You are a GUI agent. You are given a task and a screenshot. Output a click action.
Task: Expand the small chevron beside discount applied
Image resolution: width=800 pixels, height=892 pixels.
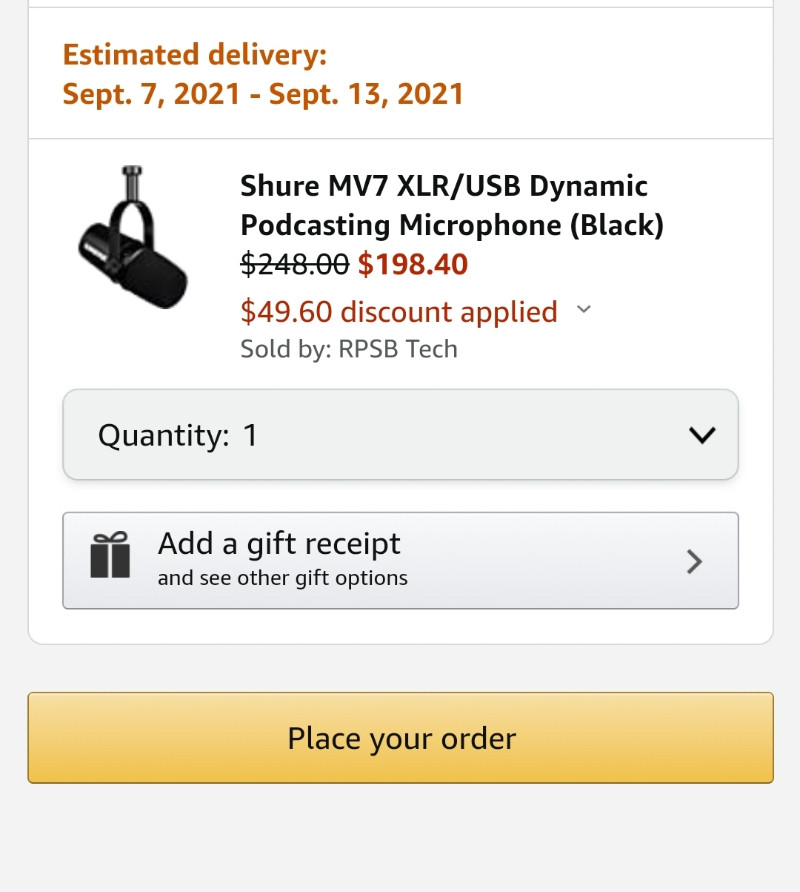[584, 309]
